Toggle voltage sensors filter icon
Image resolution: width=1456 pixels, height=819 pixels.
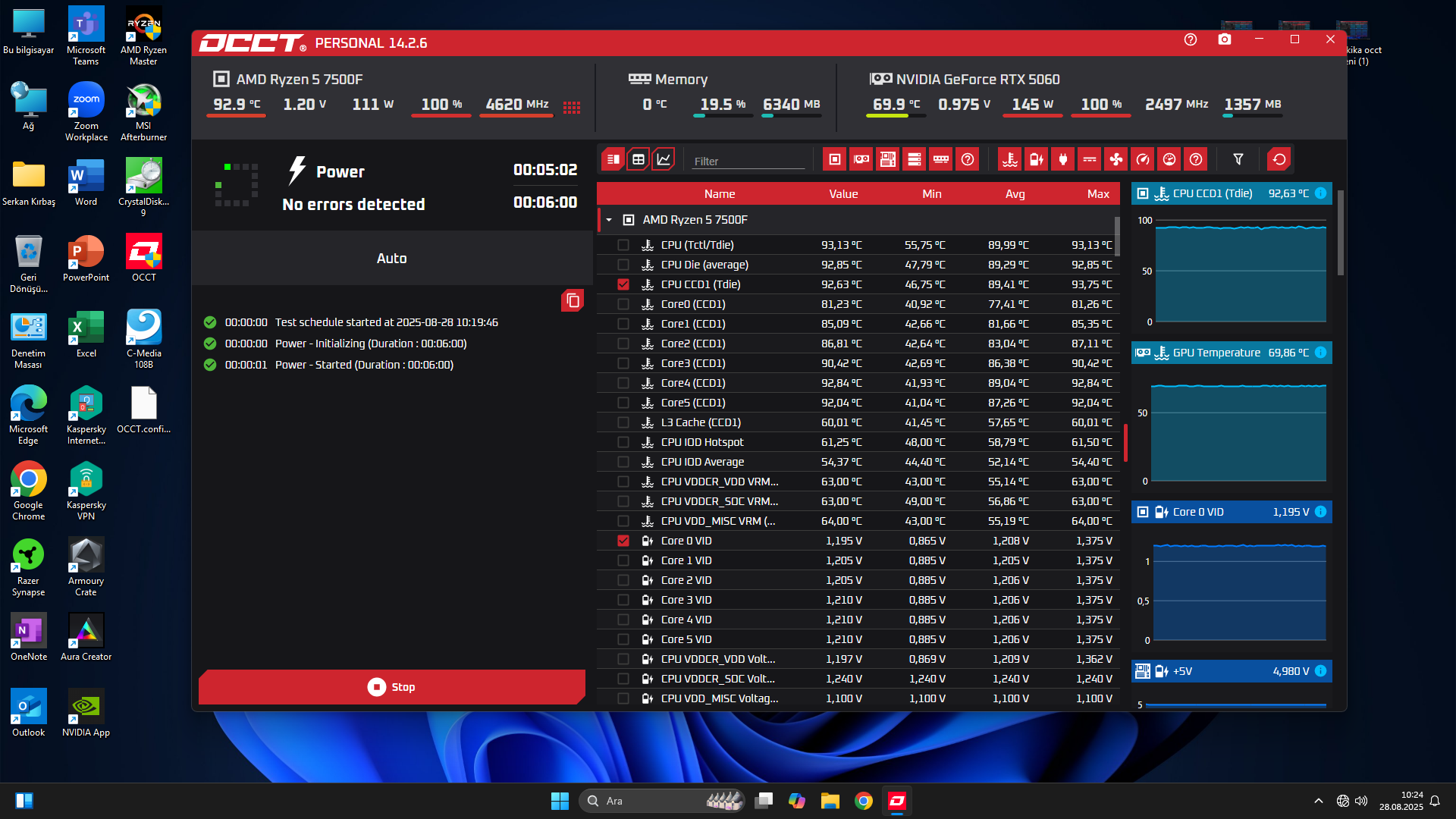click(1037, 159)
